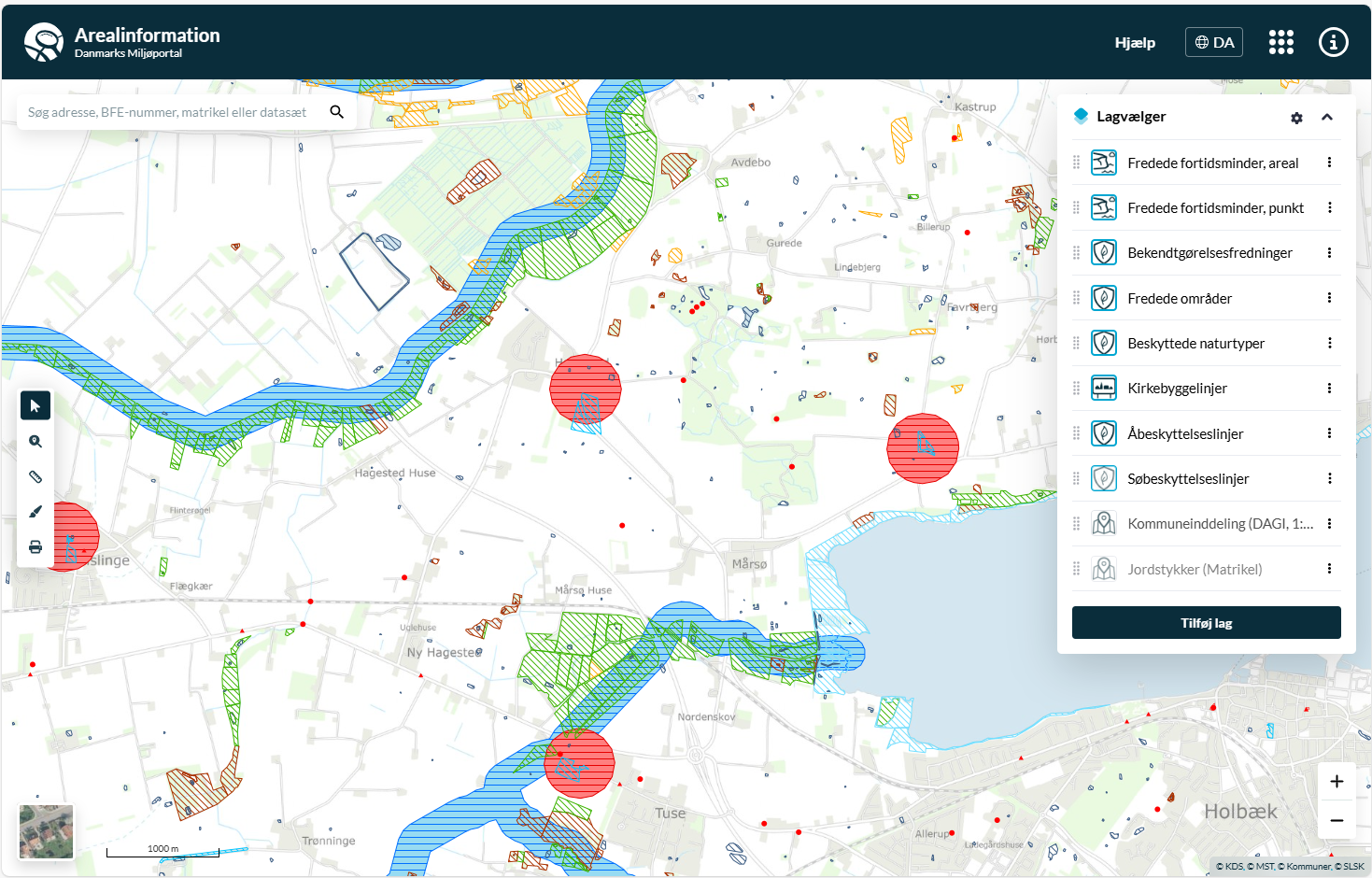This screenshot has height=878, width=1372.
Task: Grab drag handle of Fredede områder row
Action: coord(1076,298)
